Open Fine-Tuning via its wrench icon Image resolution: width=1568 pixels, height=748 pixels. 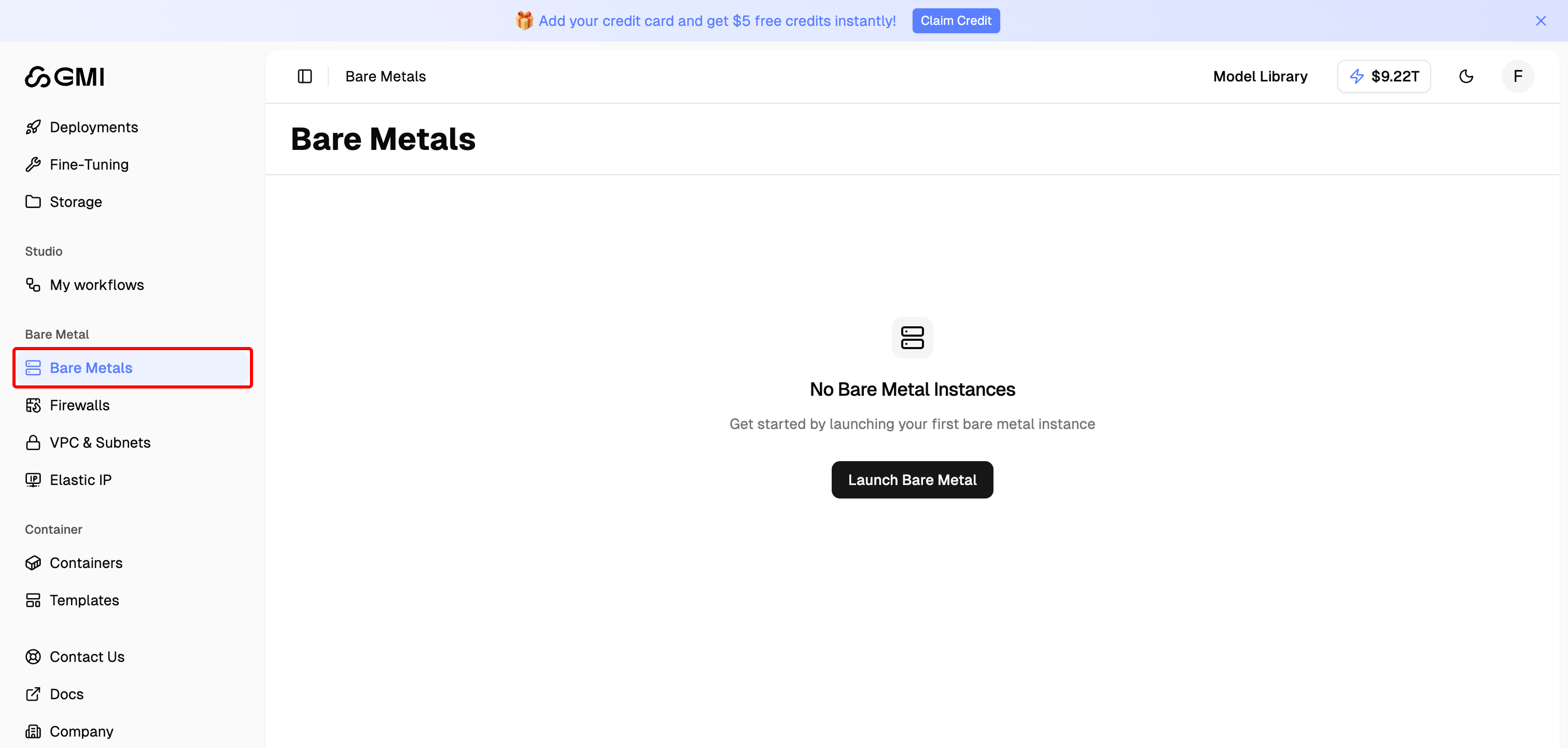34,164
